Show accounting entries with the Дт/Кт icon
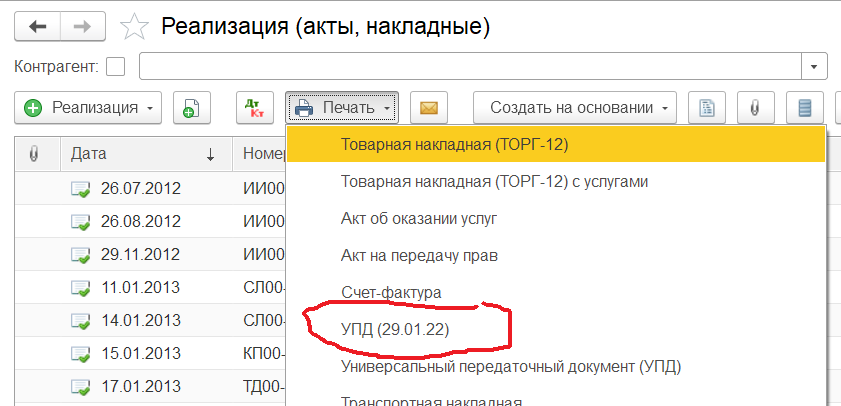 pyautogui.click(x=254, y=108)
